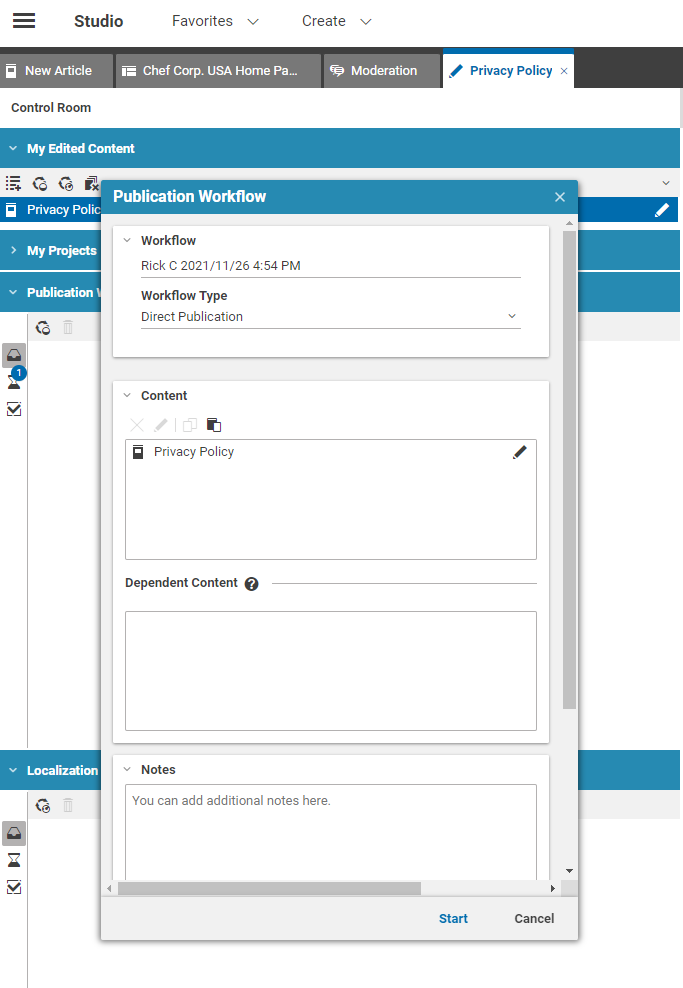This screenshot has width=683, height=988.
Task: Click start workflow icon in Localization panel
Action: tap(43, 805)
